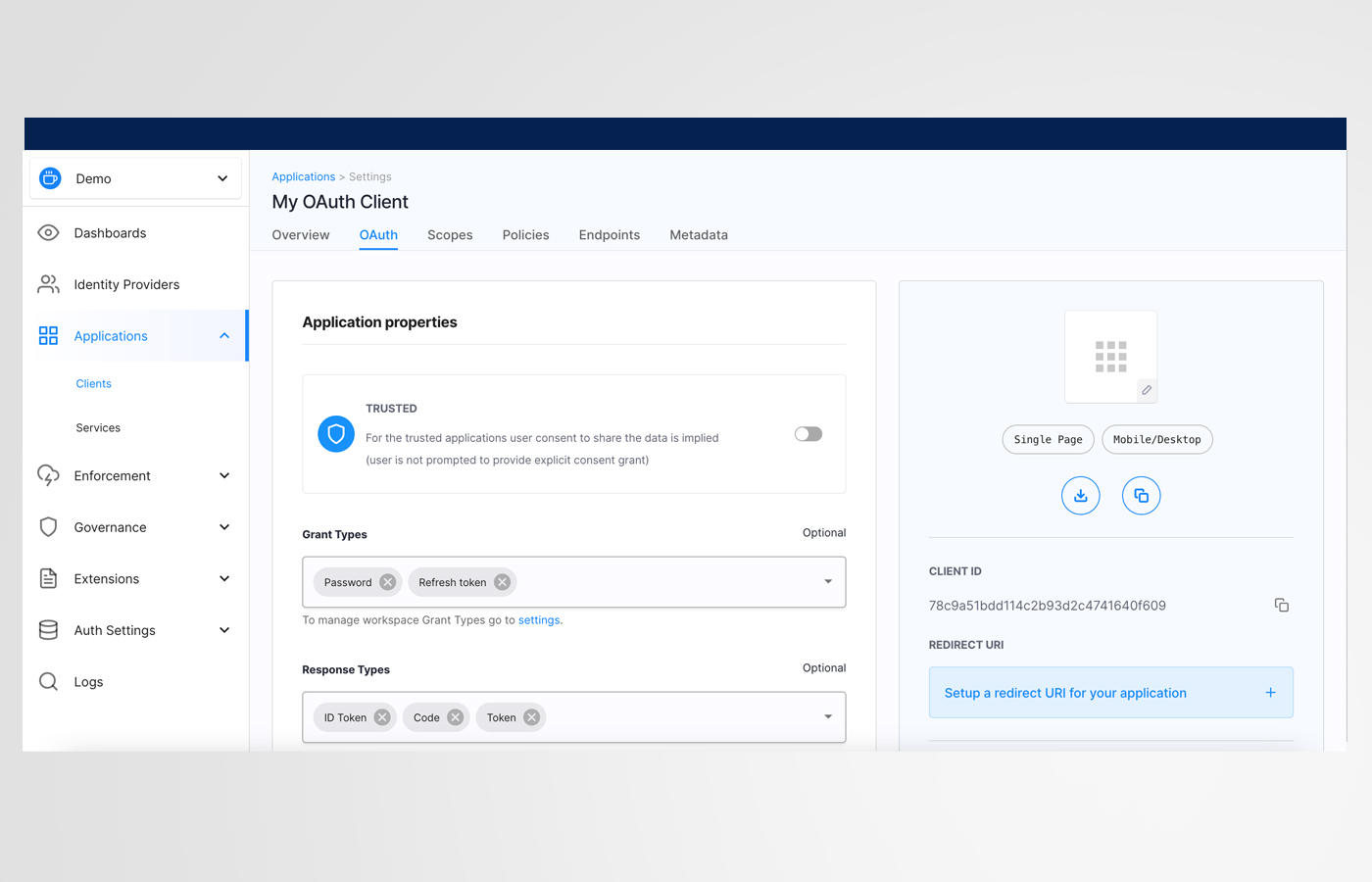Click the Applications grid icon in sidebar
Viewport: 1372px width, 882px height.
(48, 335)
